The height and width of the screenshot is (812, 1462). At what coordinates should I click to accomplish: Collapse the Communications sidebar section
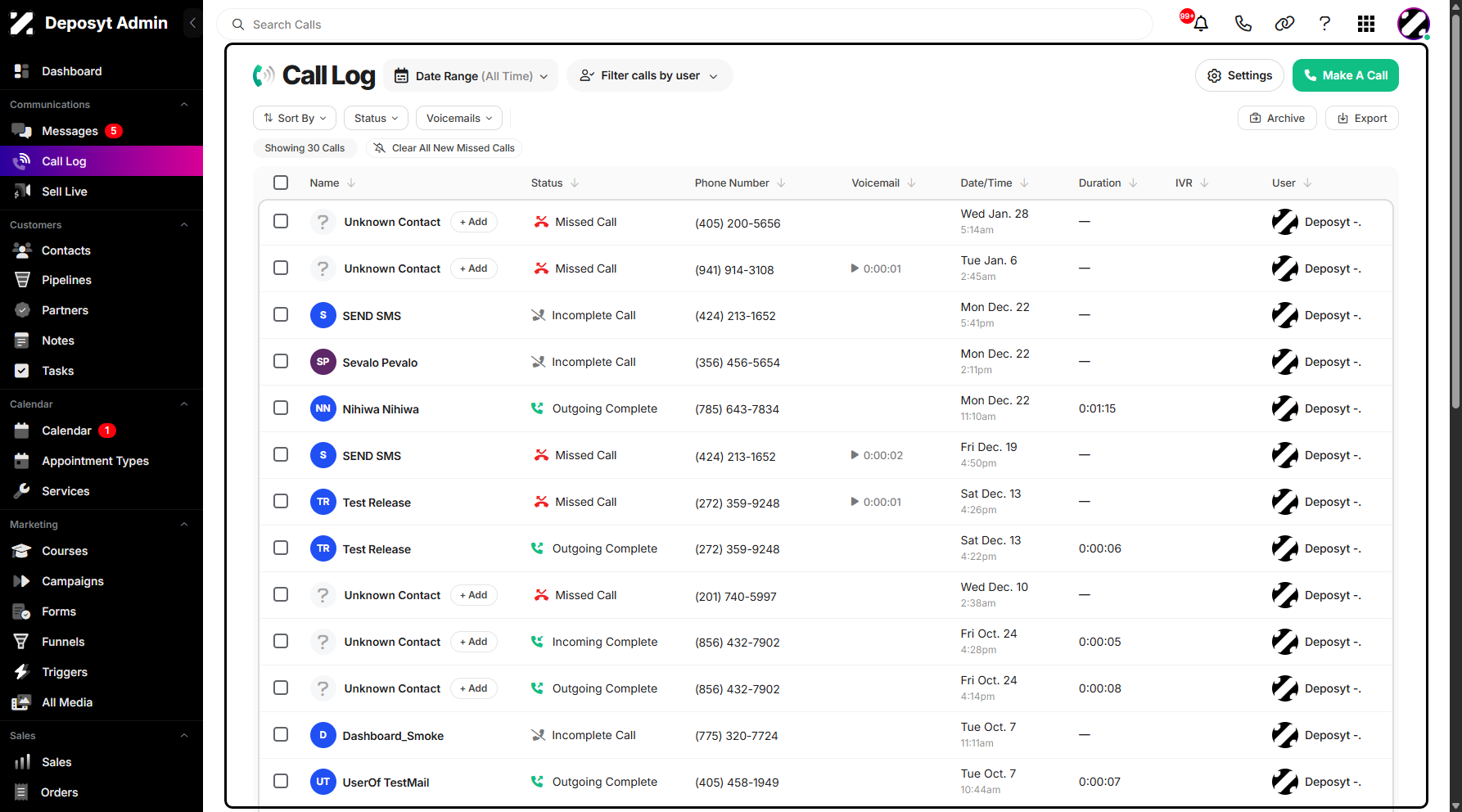click(x=184, y=105)
